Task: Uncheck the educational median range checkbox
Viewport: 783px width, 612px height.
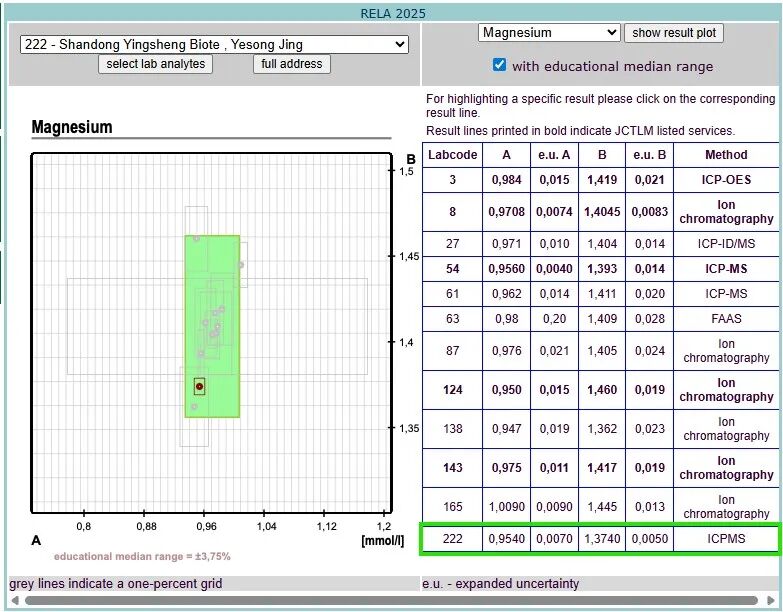Action: tap(500, 65)
